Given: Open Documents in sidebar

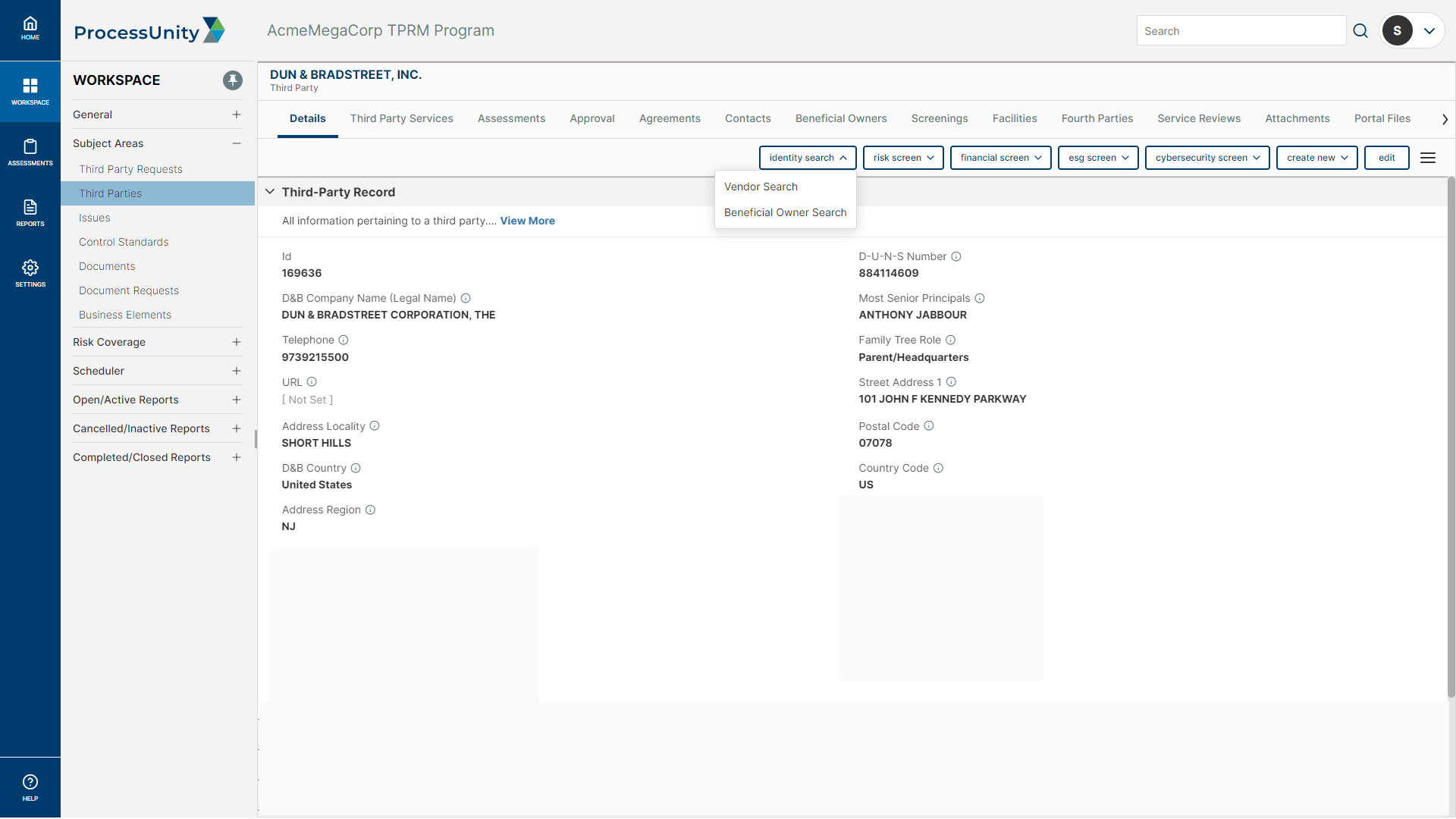Looking at the screenshot, I should (107, 266).
